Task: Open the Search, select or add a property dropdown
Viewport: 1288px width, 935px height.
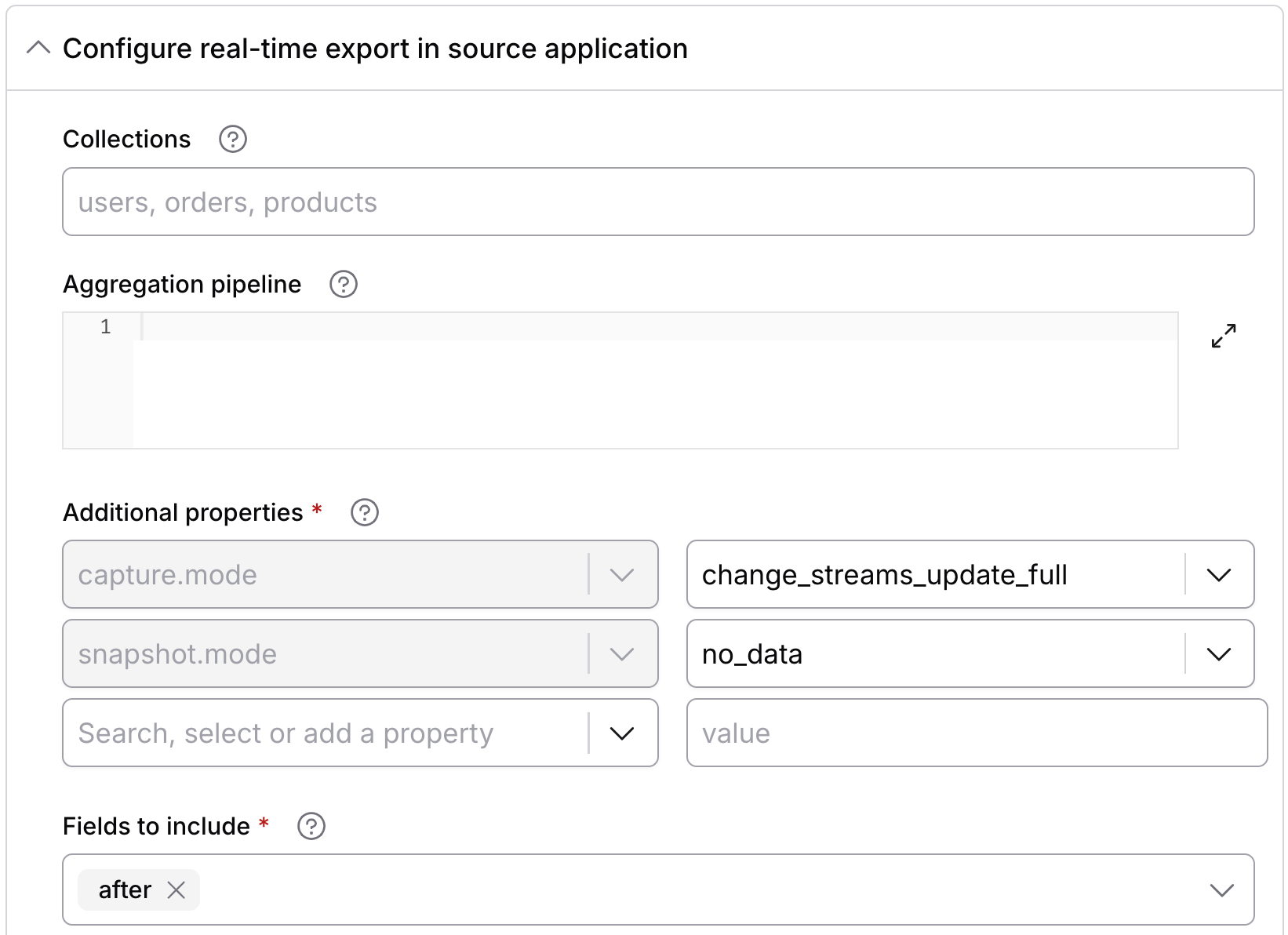Action: tap(622, 733)
